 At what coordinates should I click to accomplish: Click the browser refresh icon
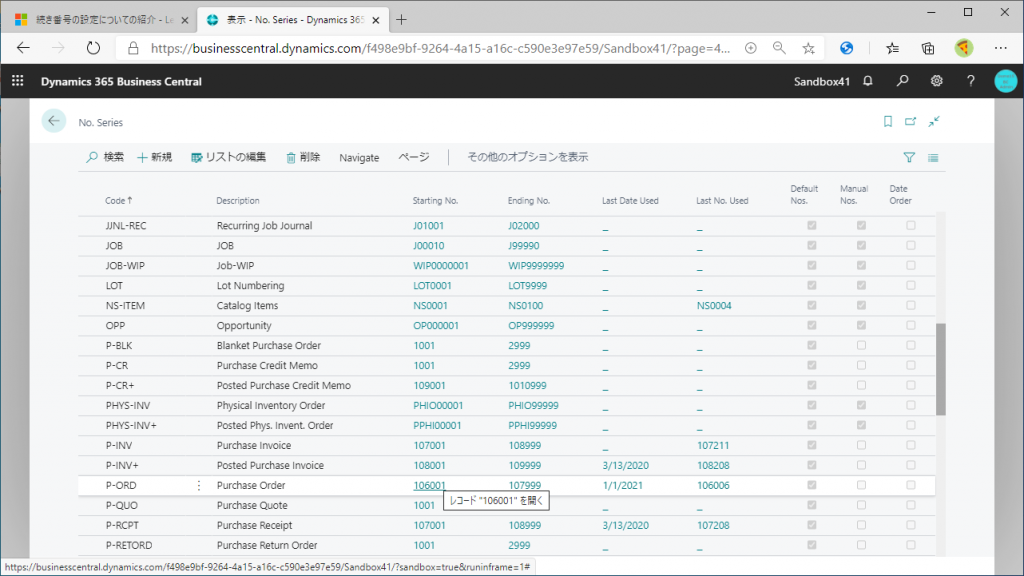coord(93,48)
